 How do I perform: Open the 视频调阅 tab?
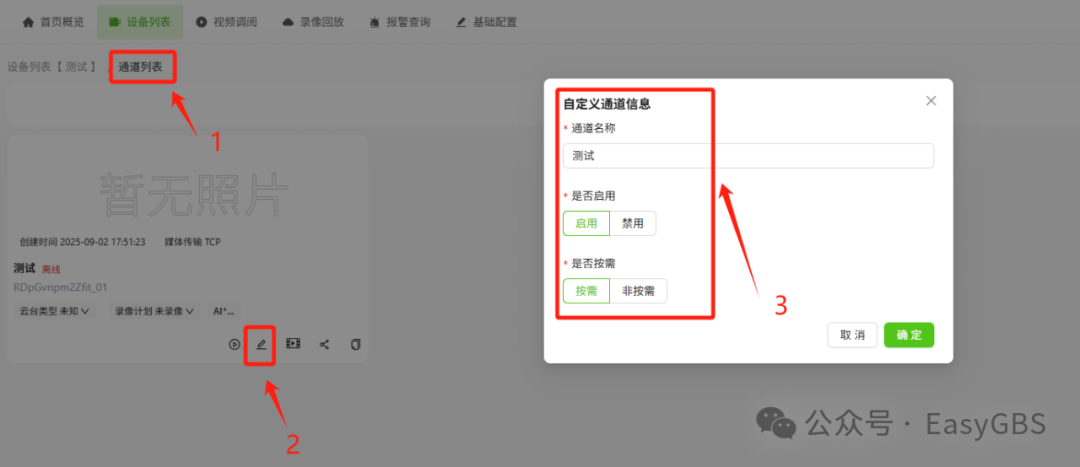click(227, 22)
